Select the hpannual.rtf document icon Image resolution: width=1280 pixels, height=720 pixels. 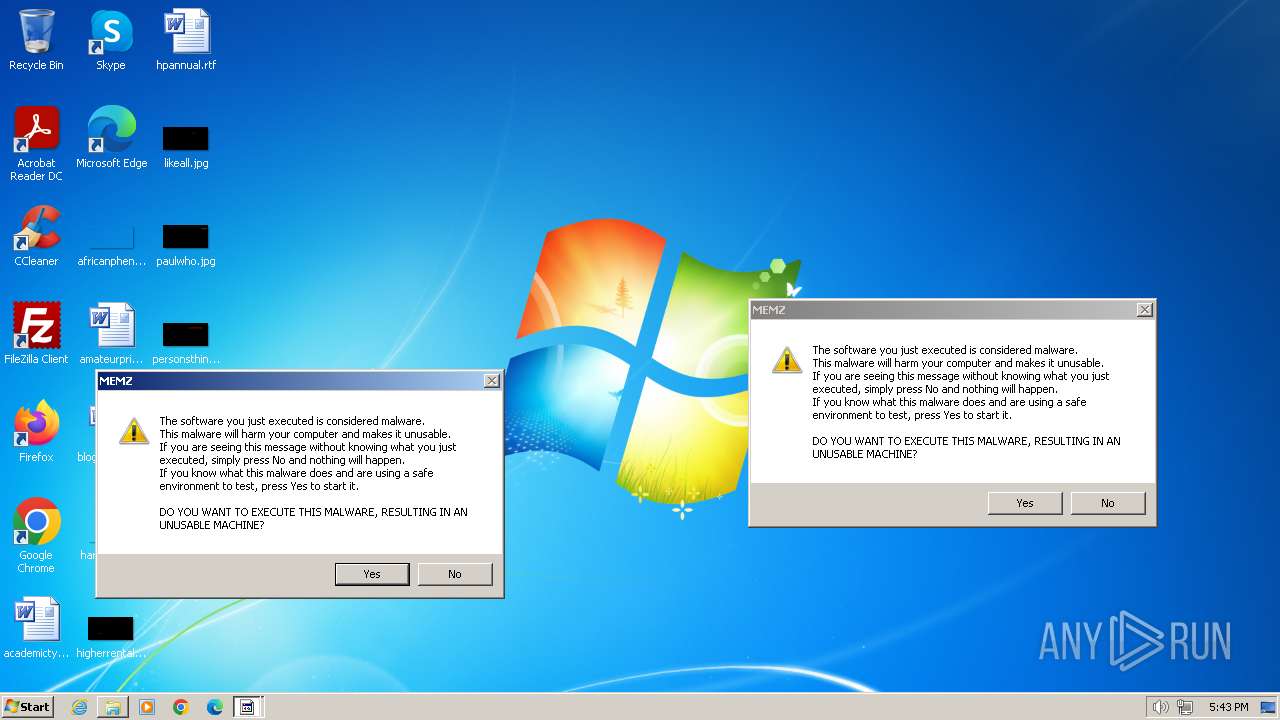pyautogui.click(x=186, y=40)
